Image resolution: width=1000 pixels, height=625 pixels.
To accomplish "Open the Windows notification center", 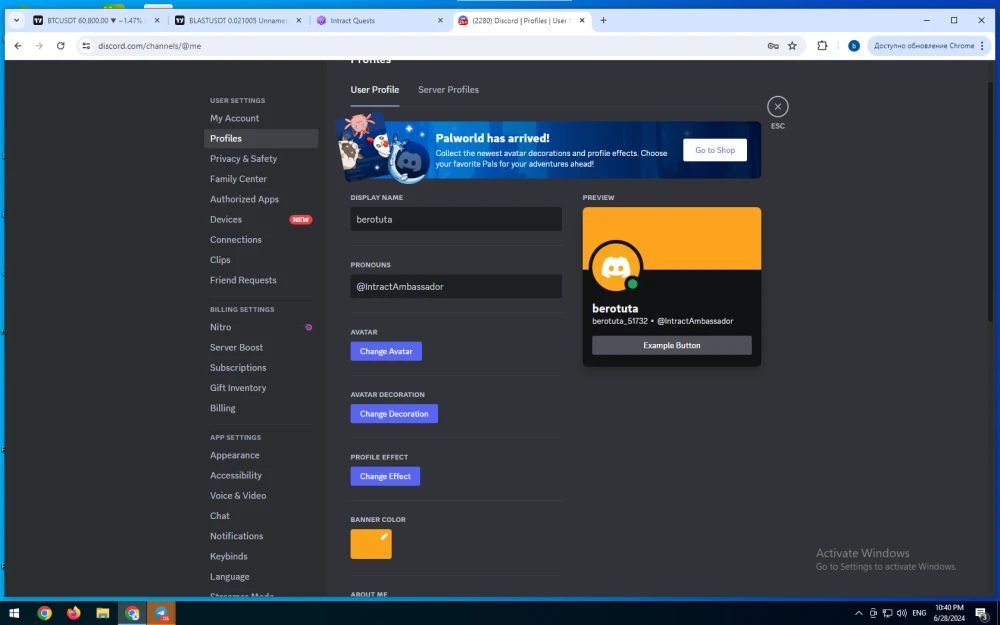I will click(982, 614).
